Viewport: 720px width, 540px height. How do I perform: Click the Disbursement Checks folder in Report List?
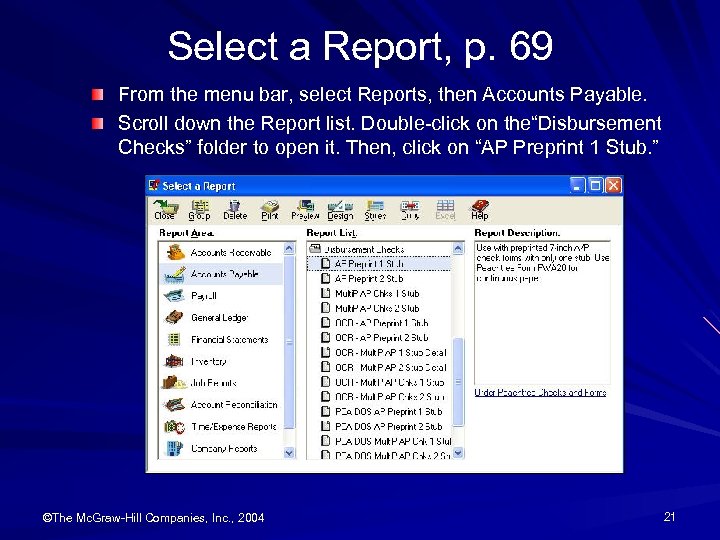tap(357, 249)
